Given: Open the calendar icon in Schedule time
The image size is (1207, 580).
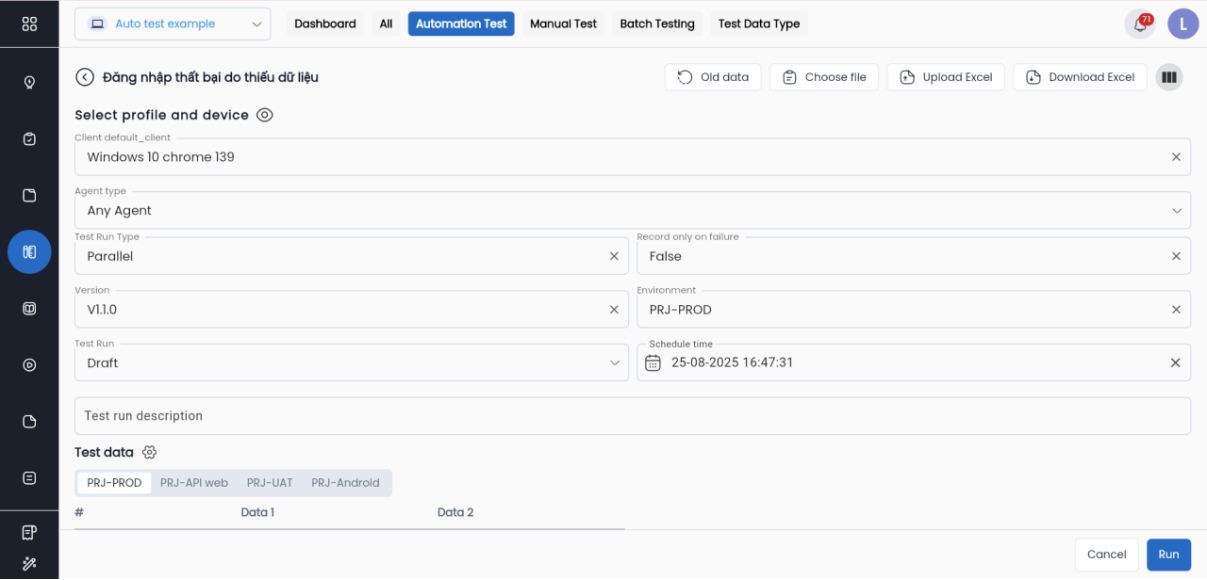Looking at the screenshot, I should tap(653, 363).
